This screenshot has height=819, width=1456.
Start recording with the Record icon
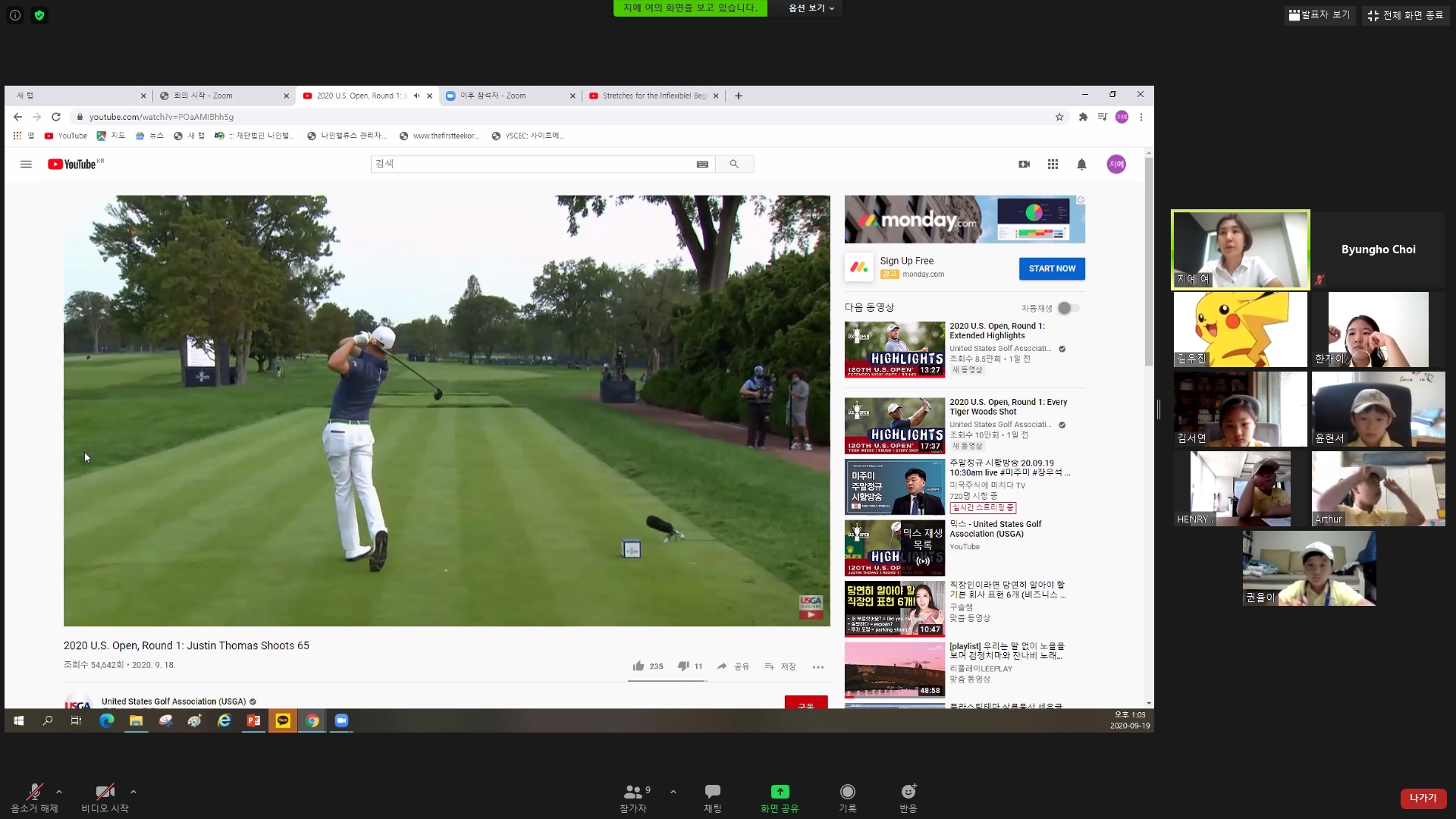(847, 792)
